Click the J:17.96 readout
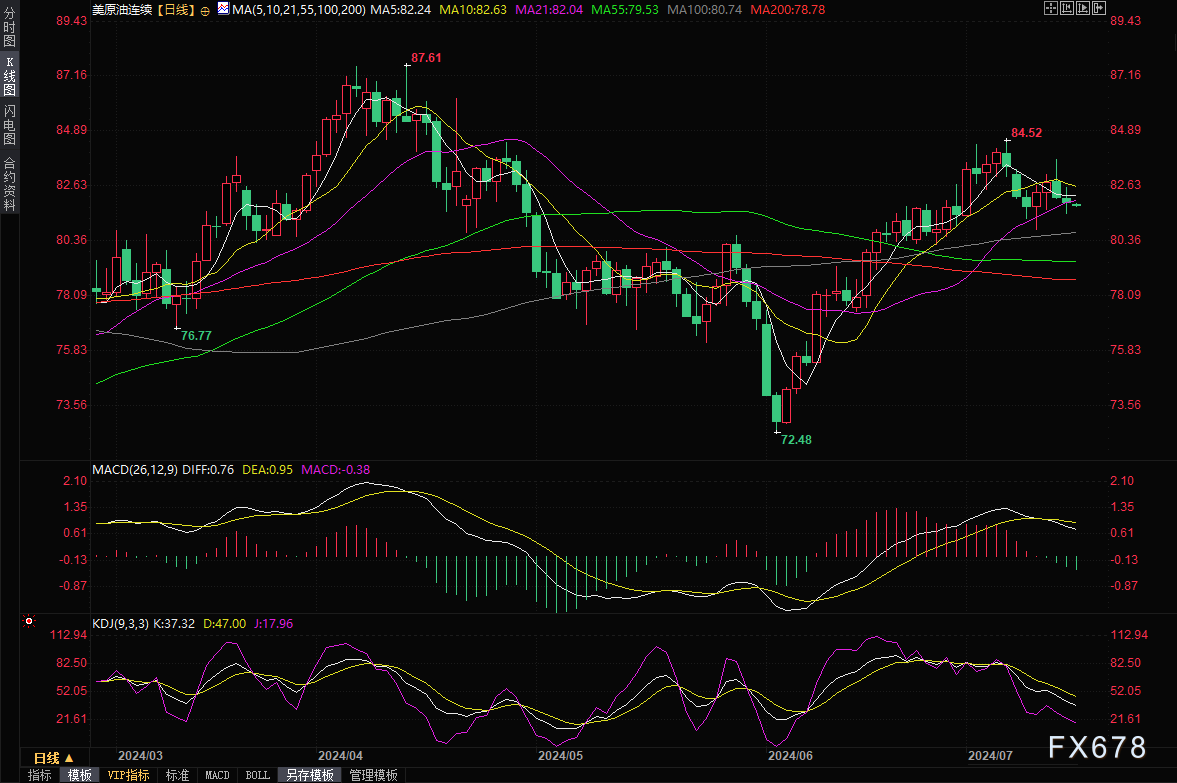The width and height of the screenshot is (1177, 783). 273,624
